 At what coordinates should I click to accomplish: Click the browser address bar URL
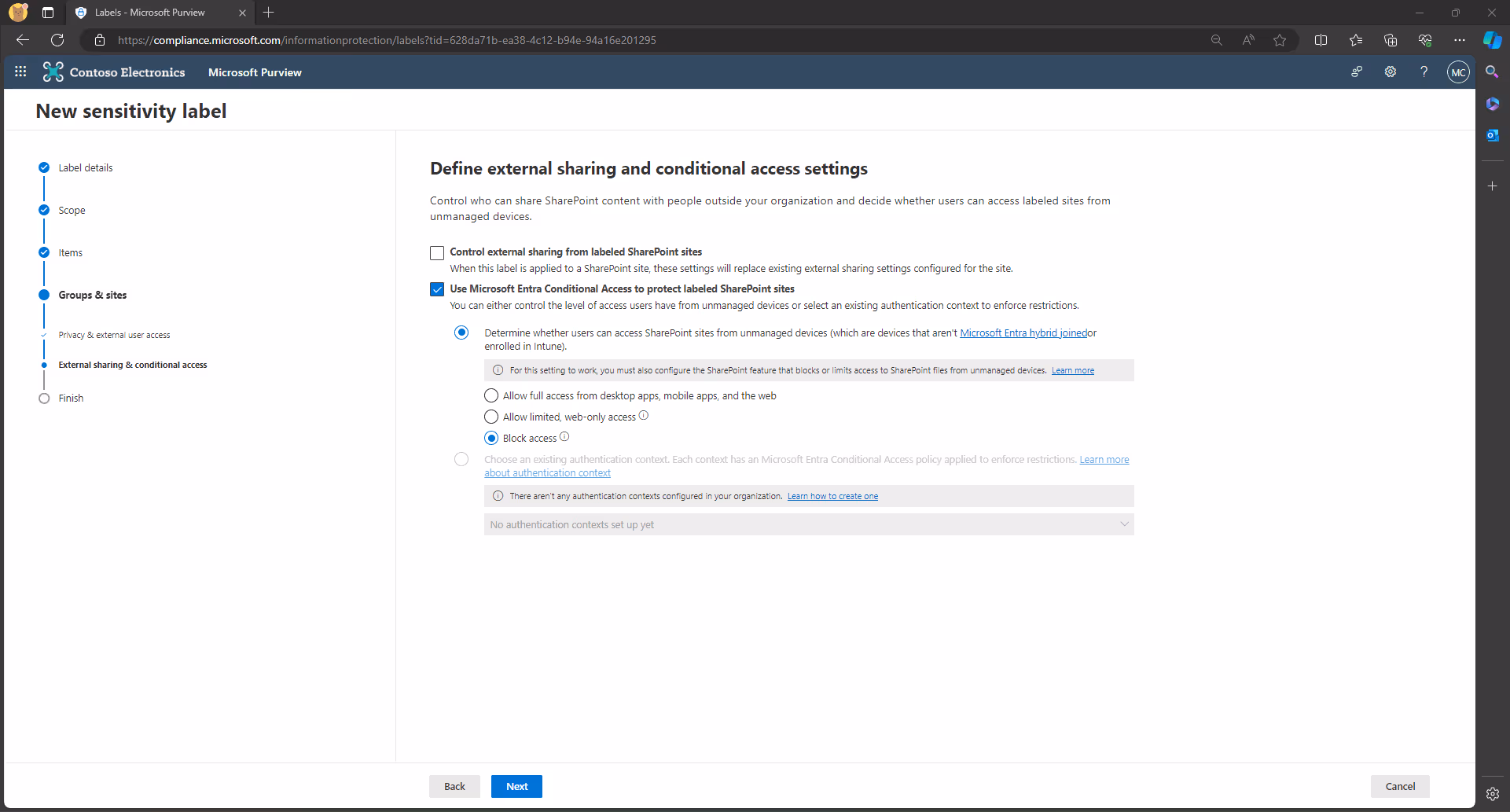click(387, 40)
